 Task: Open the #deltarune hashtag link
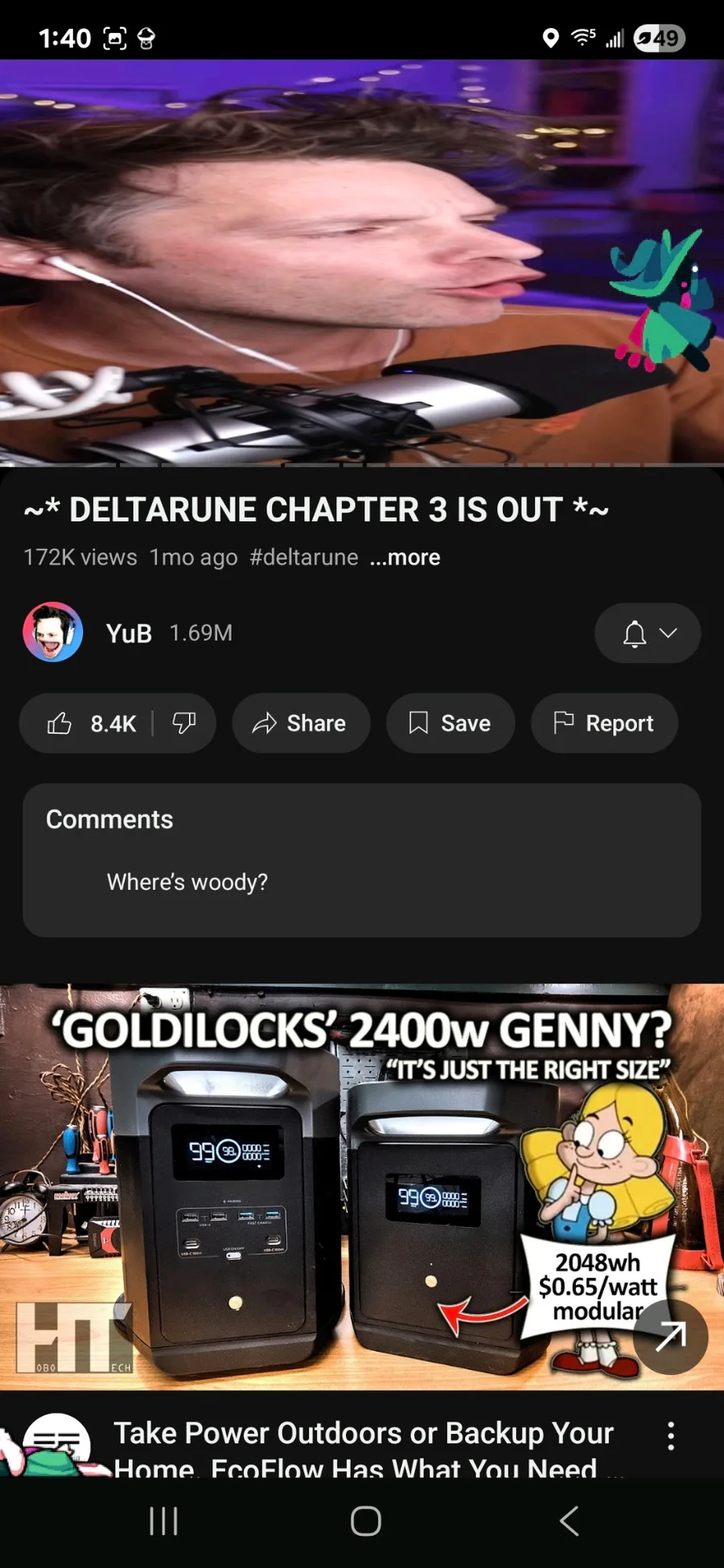coord(304,557)
